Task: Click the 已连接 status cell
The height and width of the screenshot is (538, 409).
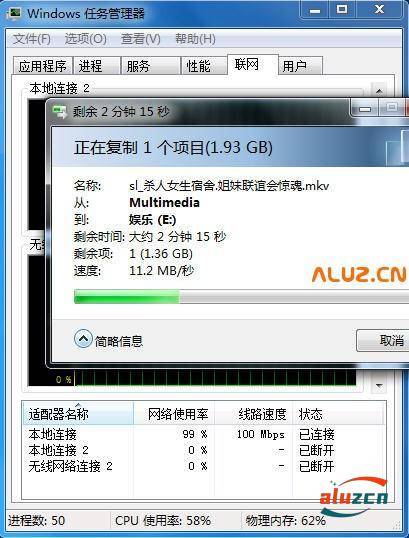Action: coord(316,434)
